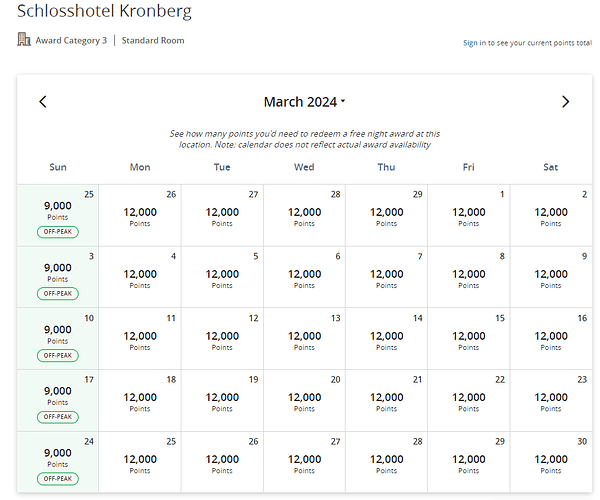Click the Sign in link
Image resolution: width=600 pixels, height=500 pixels.
pos(474,43)
